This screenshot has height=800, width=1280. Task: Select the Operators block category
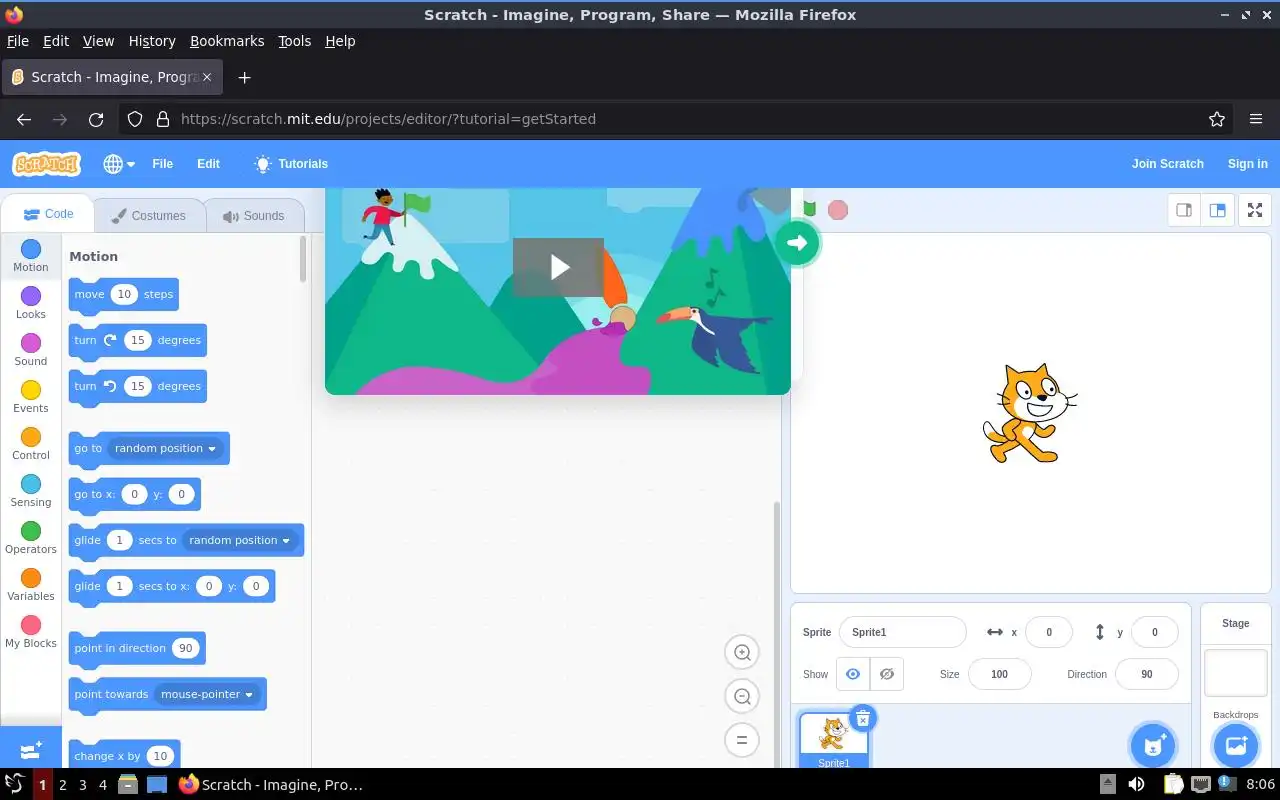pyautogui.click(x=31, y=538)
